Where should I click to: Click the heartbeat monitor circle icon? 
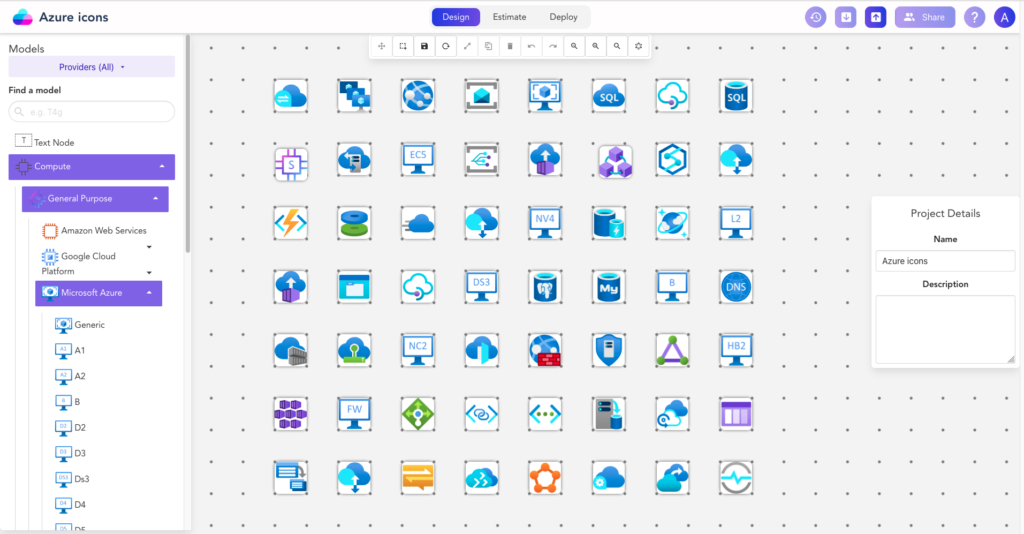tap(736, 478)
